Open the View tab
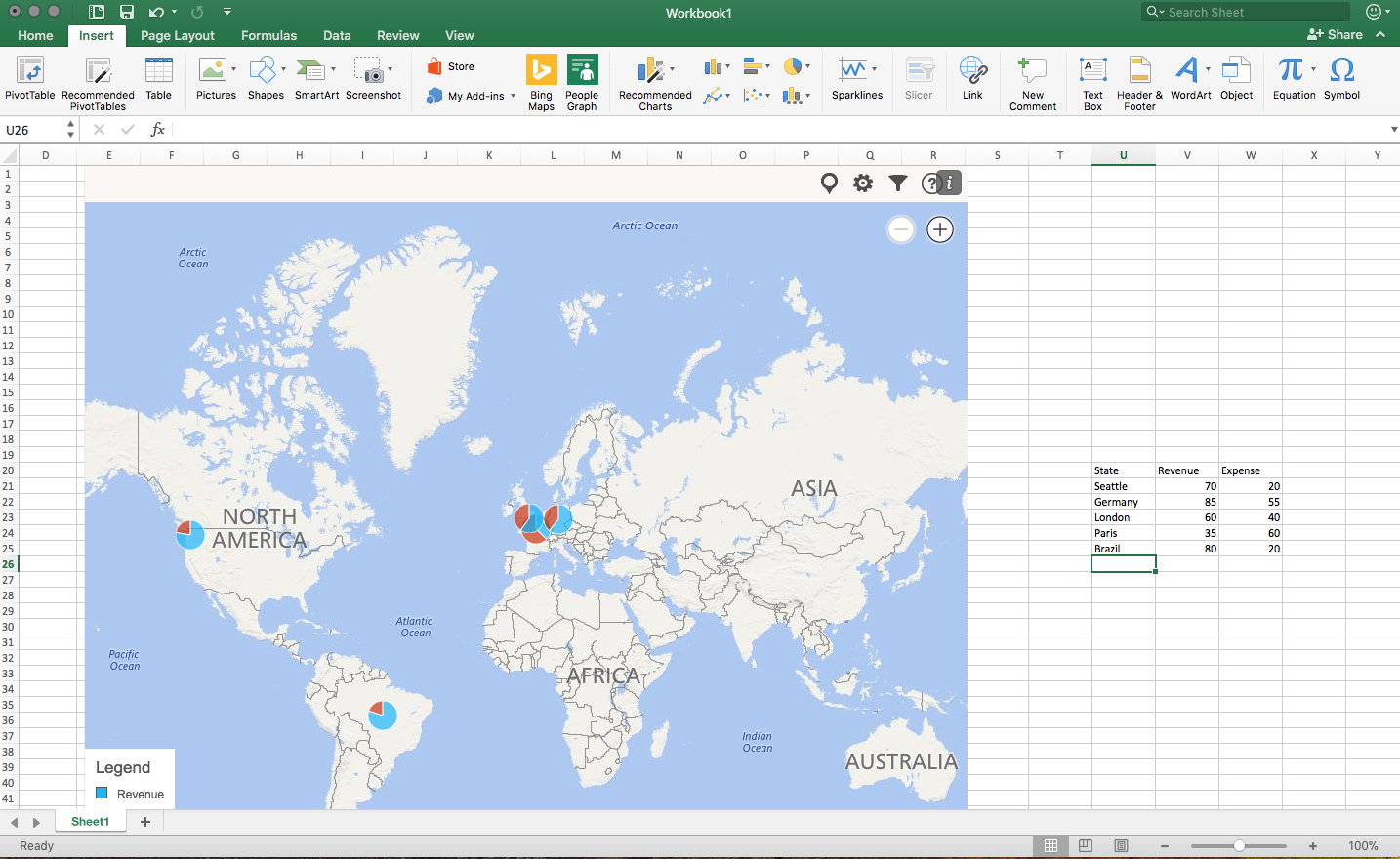Screen dimensions: 1400x859 459,35
